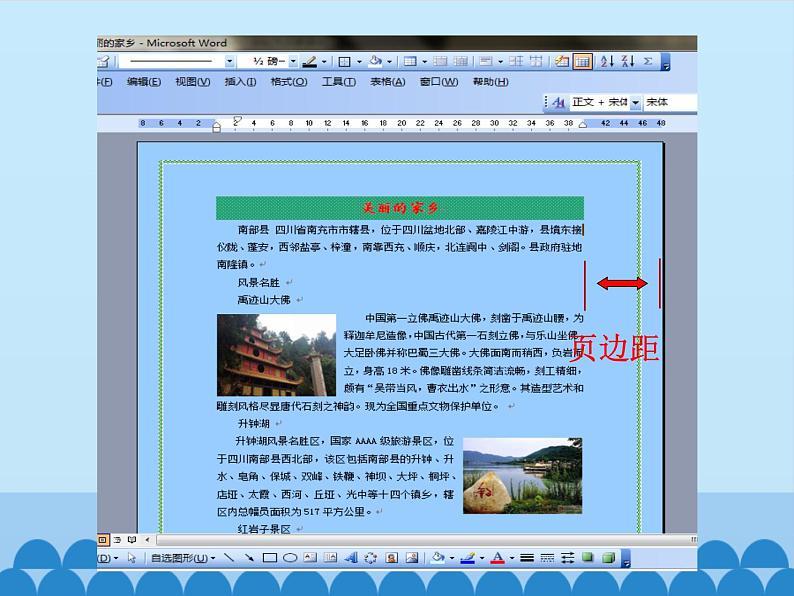Click the AutoSum sigma icon
This screenshot has height=596, width=794.
click(648, 61)
